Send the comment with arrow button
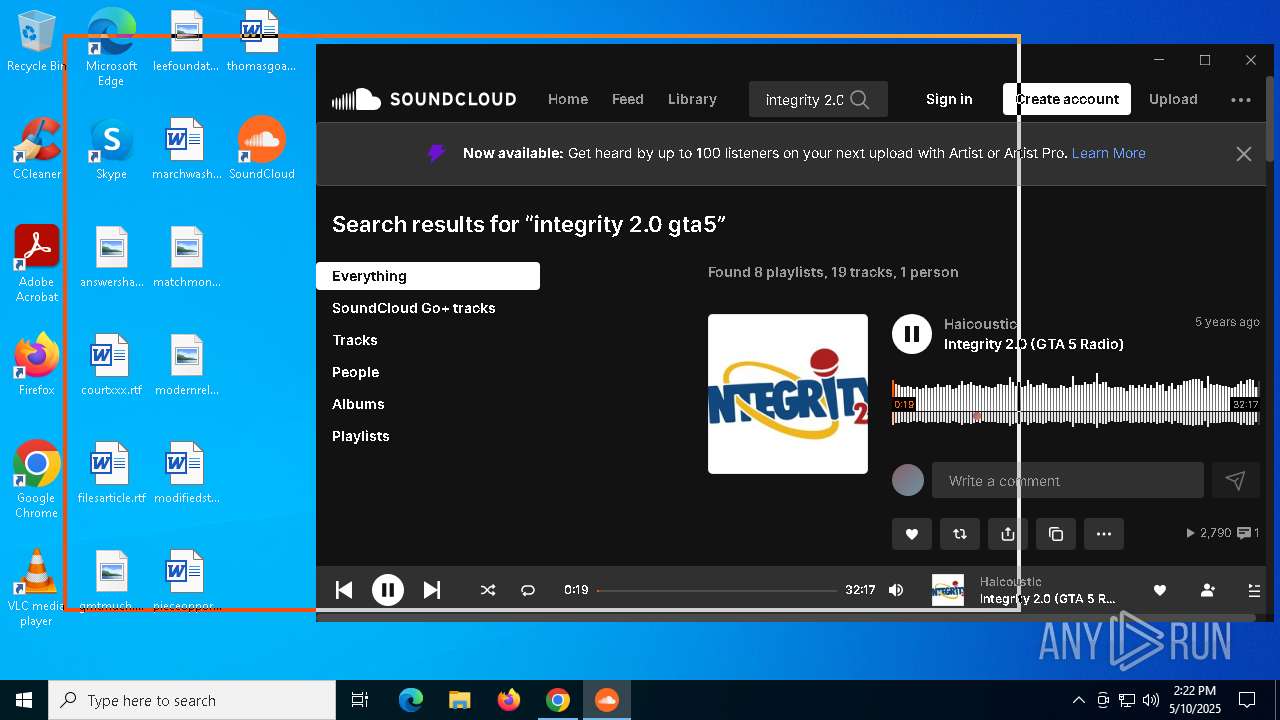The height and width of the screenshot is (720, 1280). point(1236,480)
